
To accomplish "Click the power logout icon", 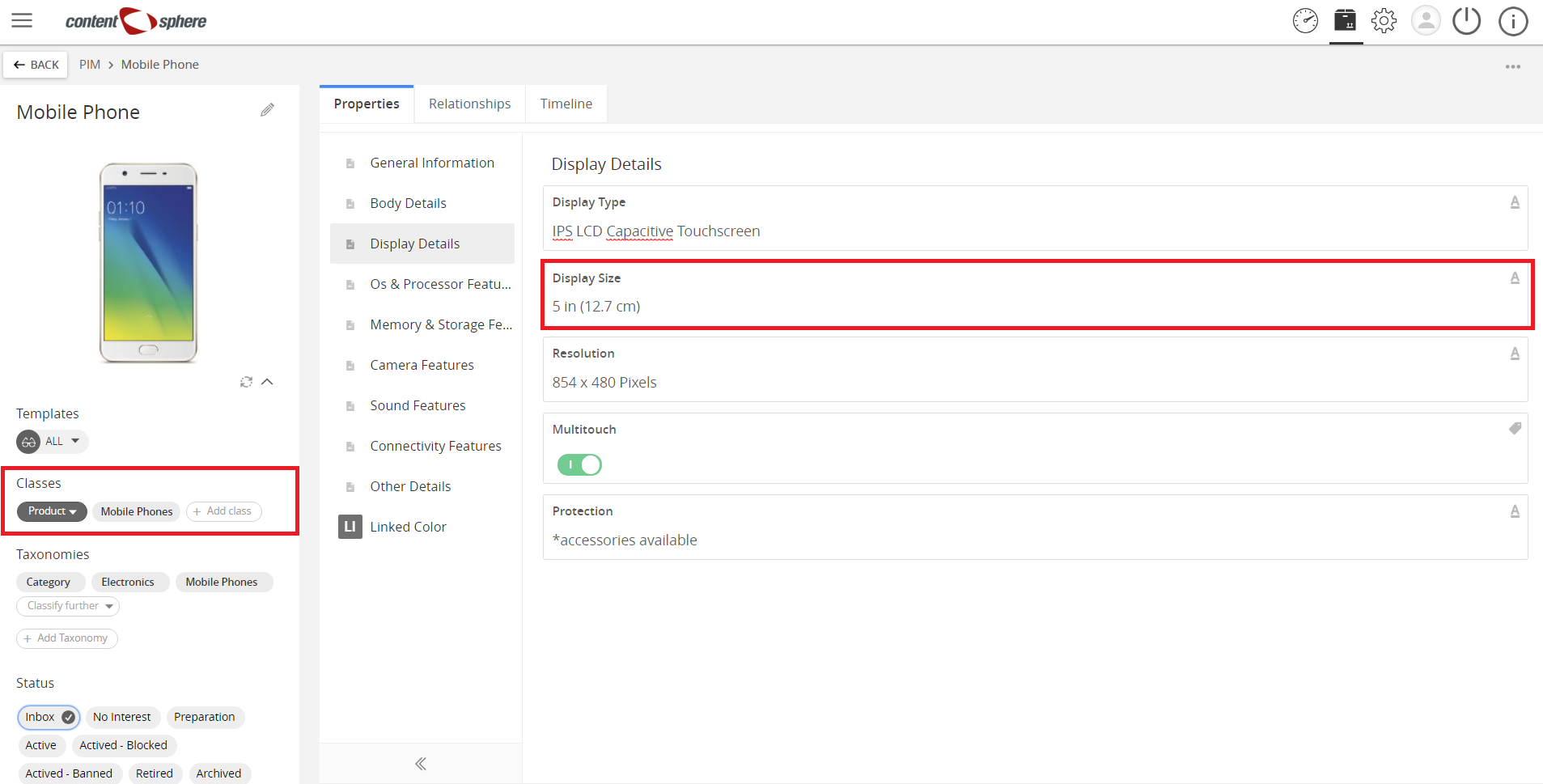I will coord(1466,21).
